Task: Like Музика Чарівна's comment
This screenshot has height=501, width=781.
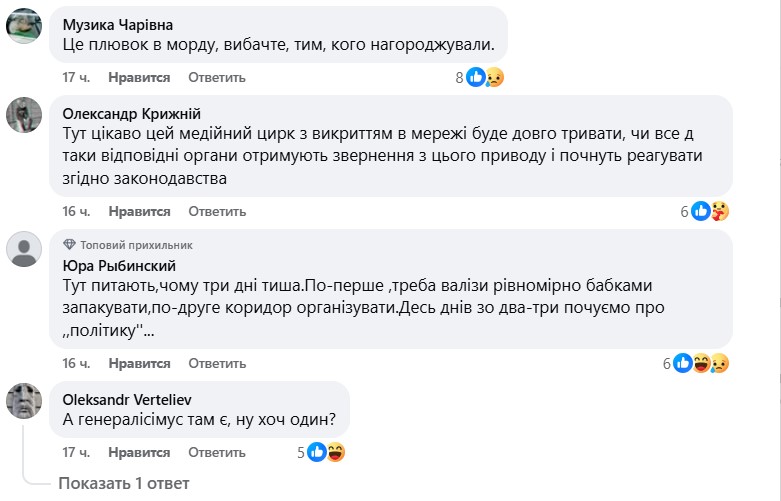Action: [x=139, y=77]
